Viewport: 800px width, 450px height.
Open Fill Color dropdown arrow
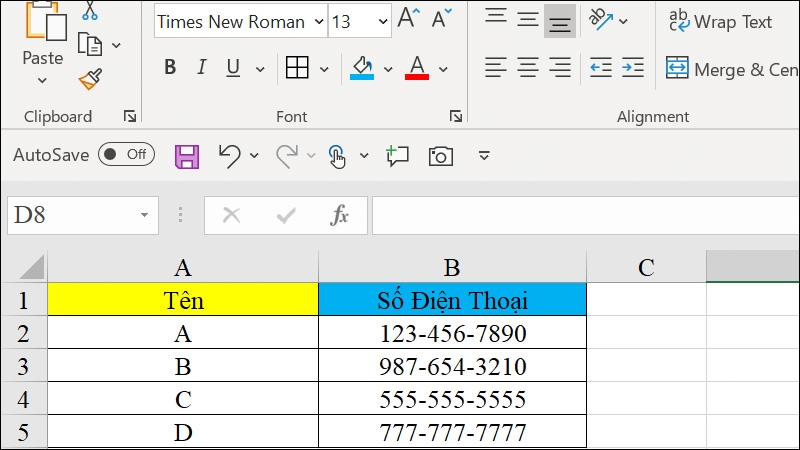pos(388,69)
